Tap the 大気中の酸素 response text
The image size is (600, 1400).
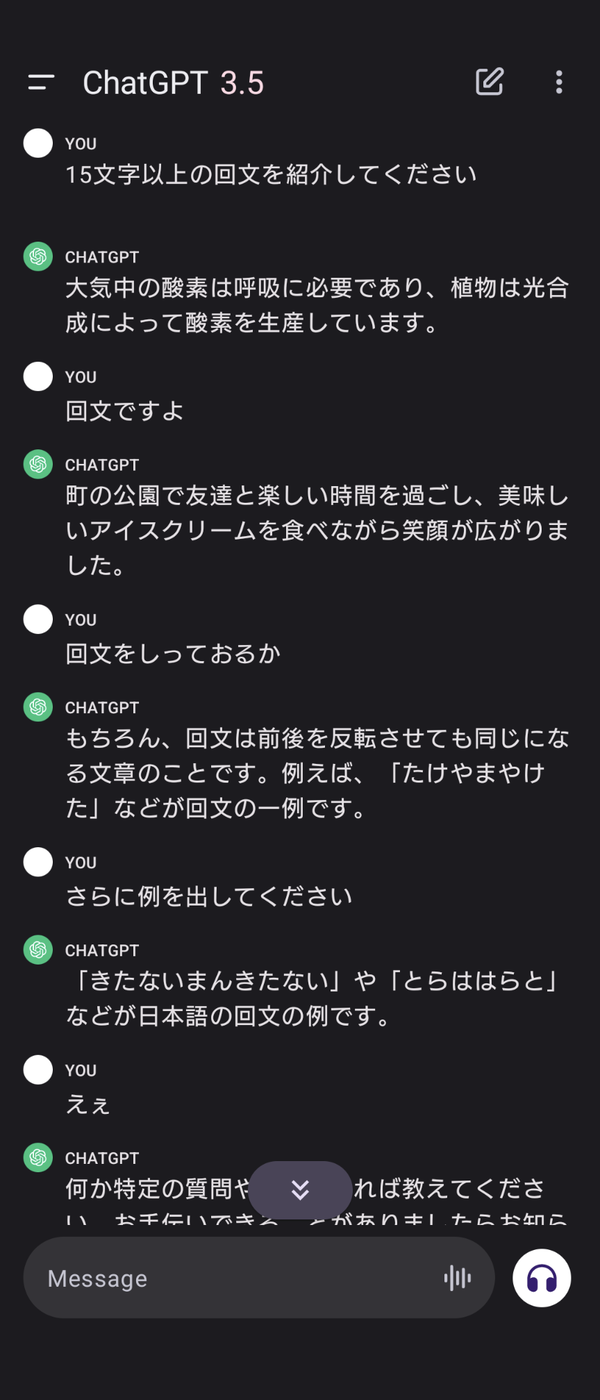click(x=317, y=306)
